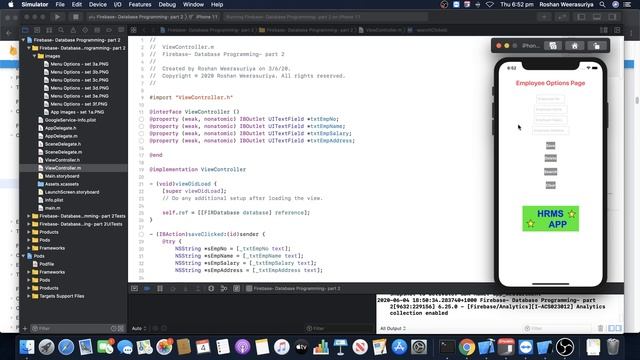Click the related items grid icon in editor jump bar
This screenshot has height=360, width=640.
pyautogui.click(x=133, y=30)
